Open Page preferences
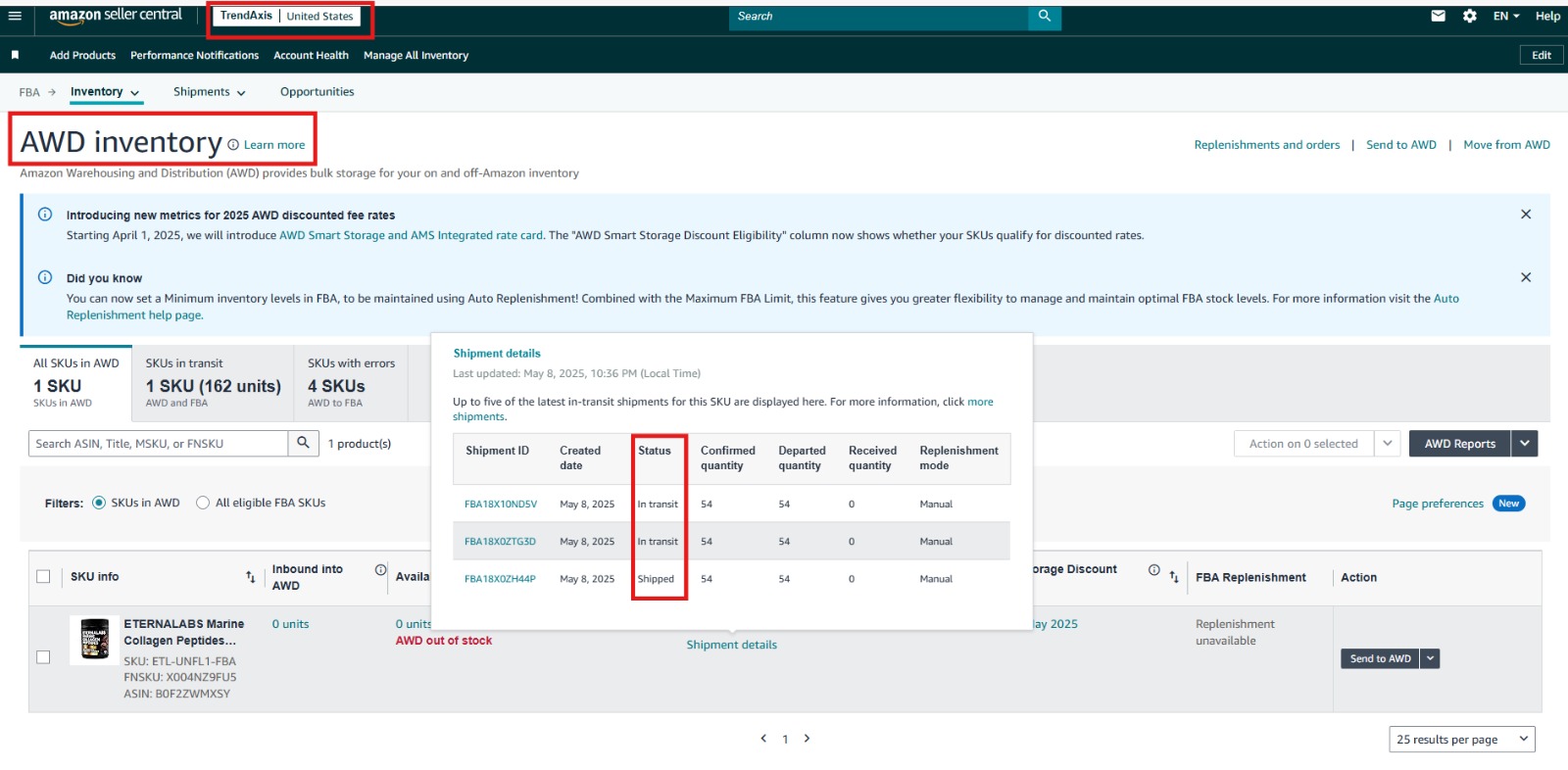1568x770 pixels. coord(1438,504)
